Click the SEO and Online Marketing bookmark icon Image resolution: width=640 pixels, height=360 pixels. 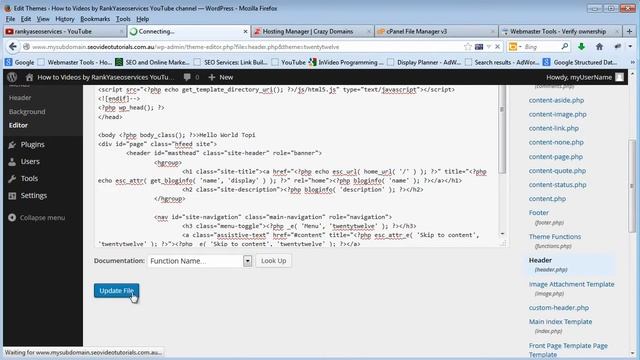[x=119, y=62]
